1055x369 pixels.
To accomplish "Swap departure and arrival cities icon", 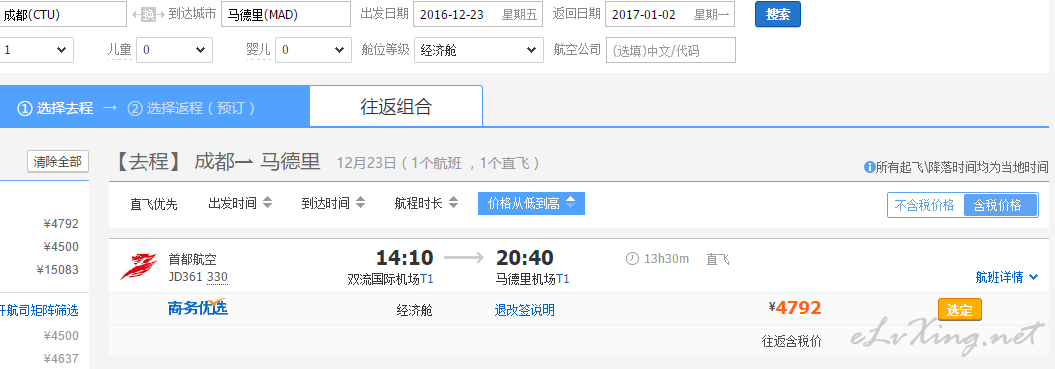I will [148, 14].
